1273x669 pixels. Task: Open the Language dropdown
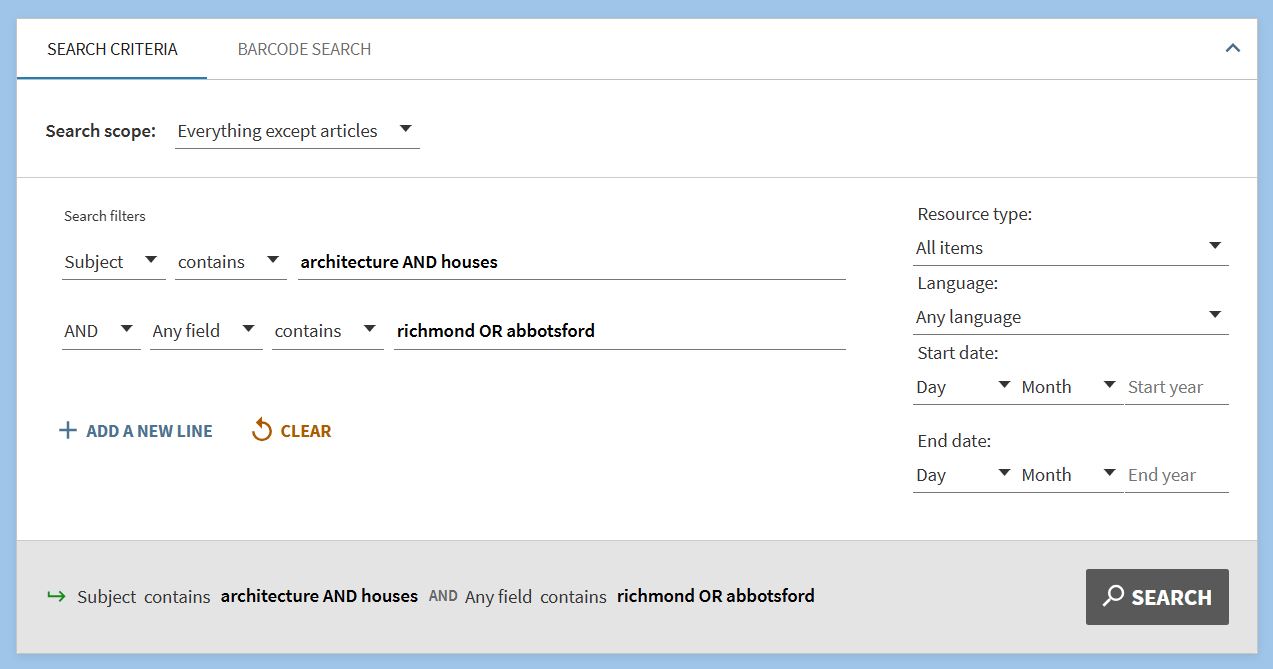click(1069, 317)
